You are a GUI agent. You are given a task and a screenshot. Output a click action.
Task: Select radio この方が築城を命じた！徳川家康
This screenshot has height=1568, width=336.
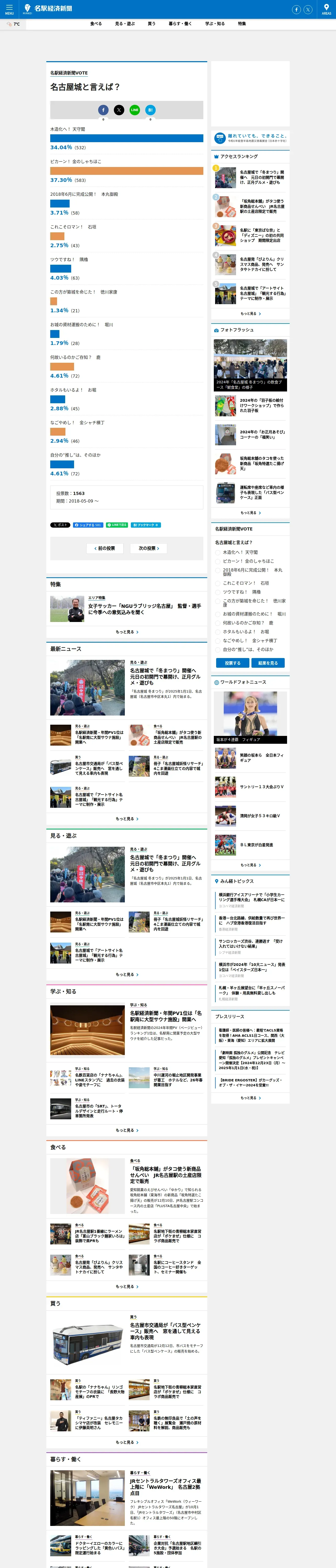[218, 601]
